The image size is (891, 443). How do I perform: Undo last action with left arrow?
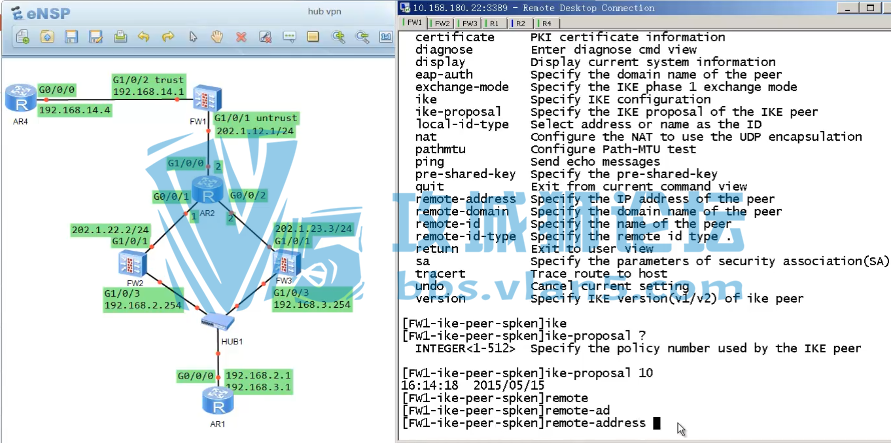(x=144, y=37)
